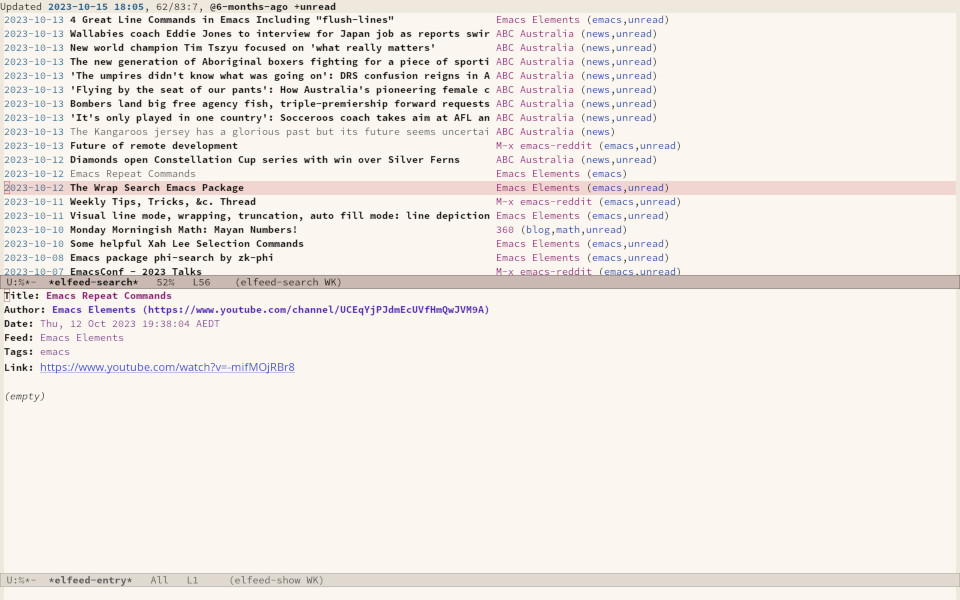Click 'L56' line number in mode line
The image size is (960, 600).
tap(201, 282)
